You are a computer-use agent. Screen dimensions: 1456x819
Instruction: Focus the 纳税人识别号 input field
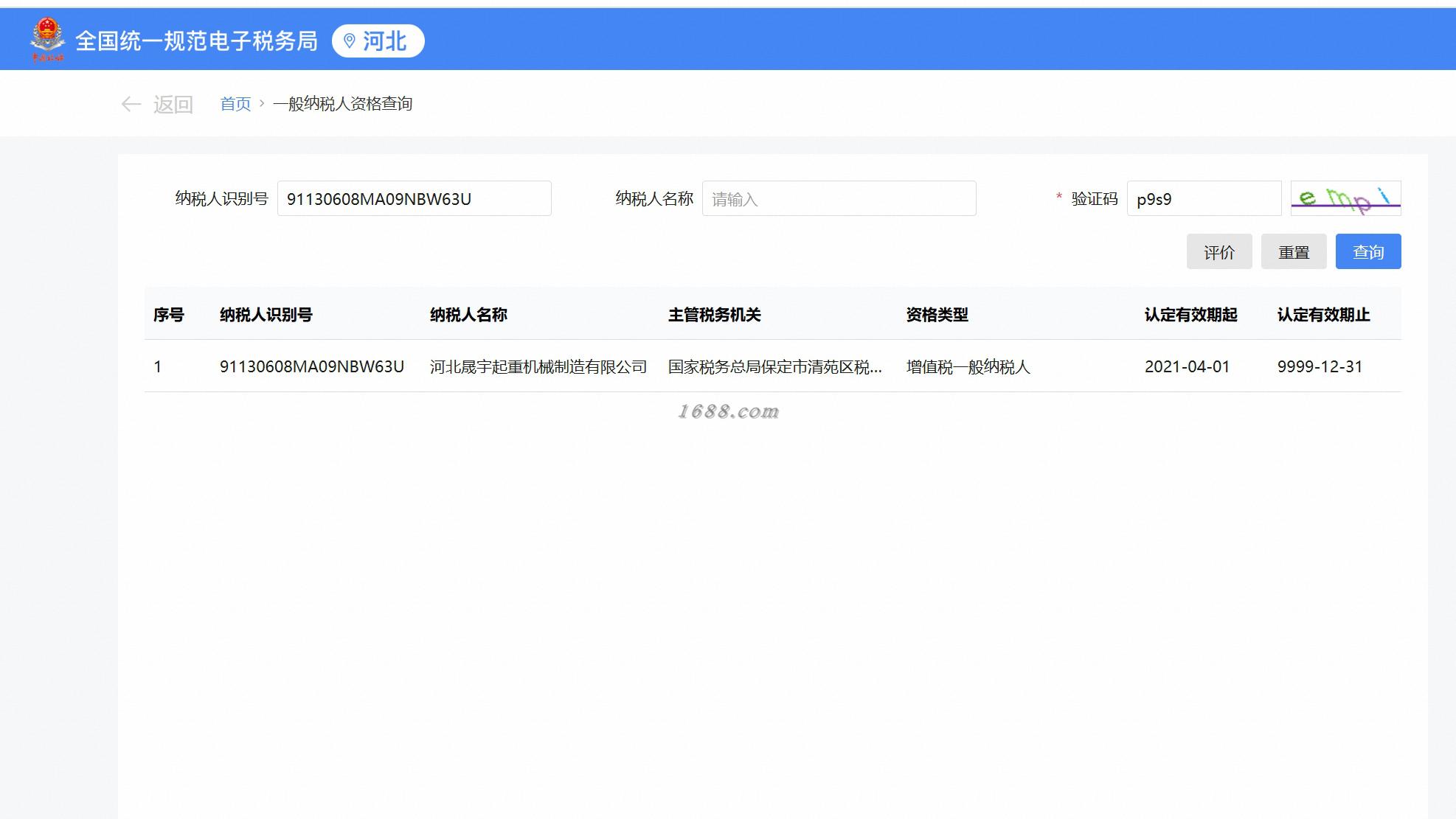click(414, 199)
